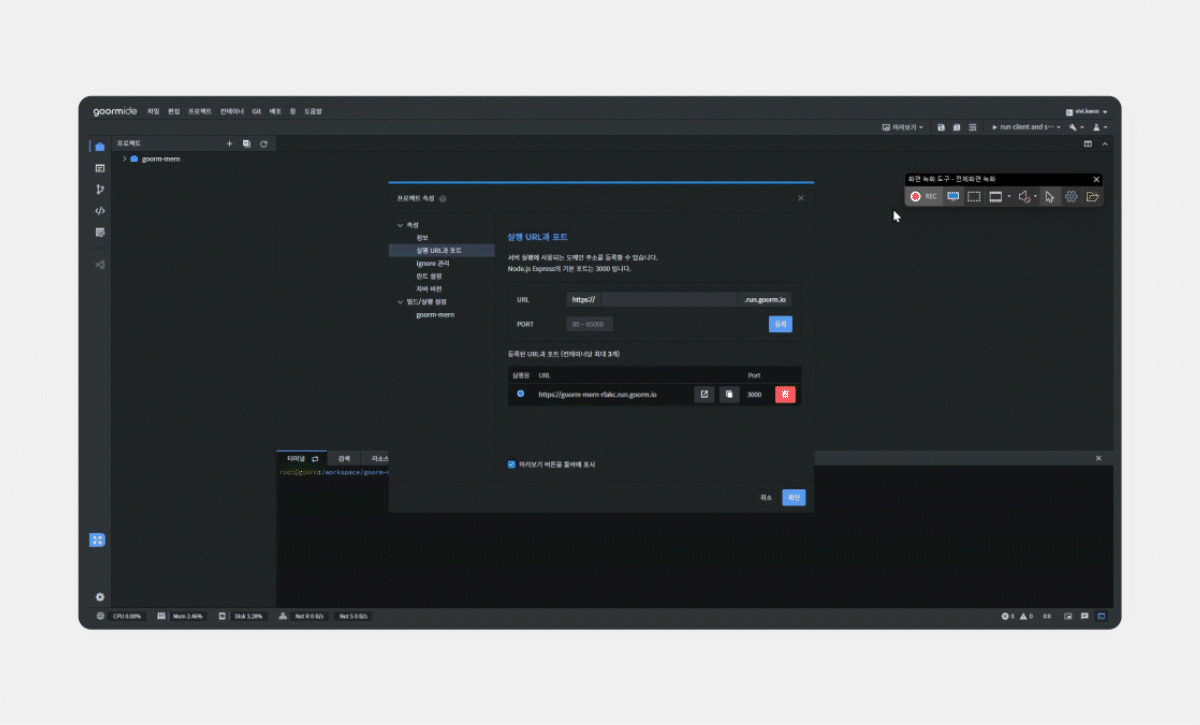Open the first menu bar item after goormide logo
The image size is (1200, 725).
[153, 111]
